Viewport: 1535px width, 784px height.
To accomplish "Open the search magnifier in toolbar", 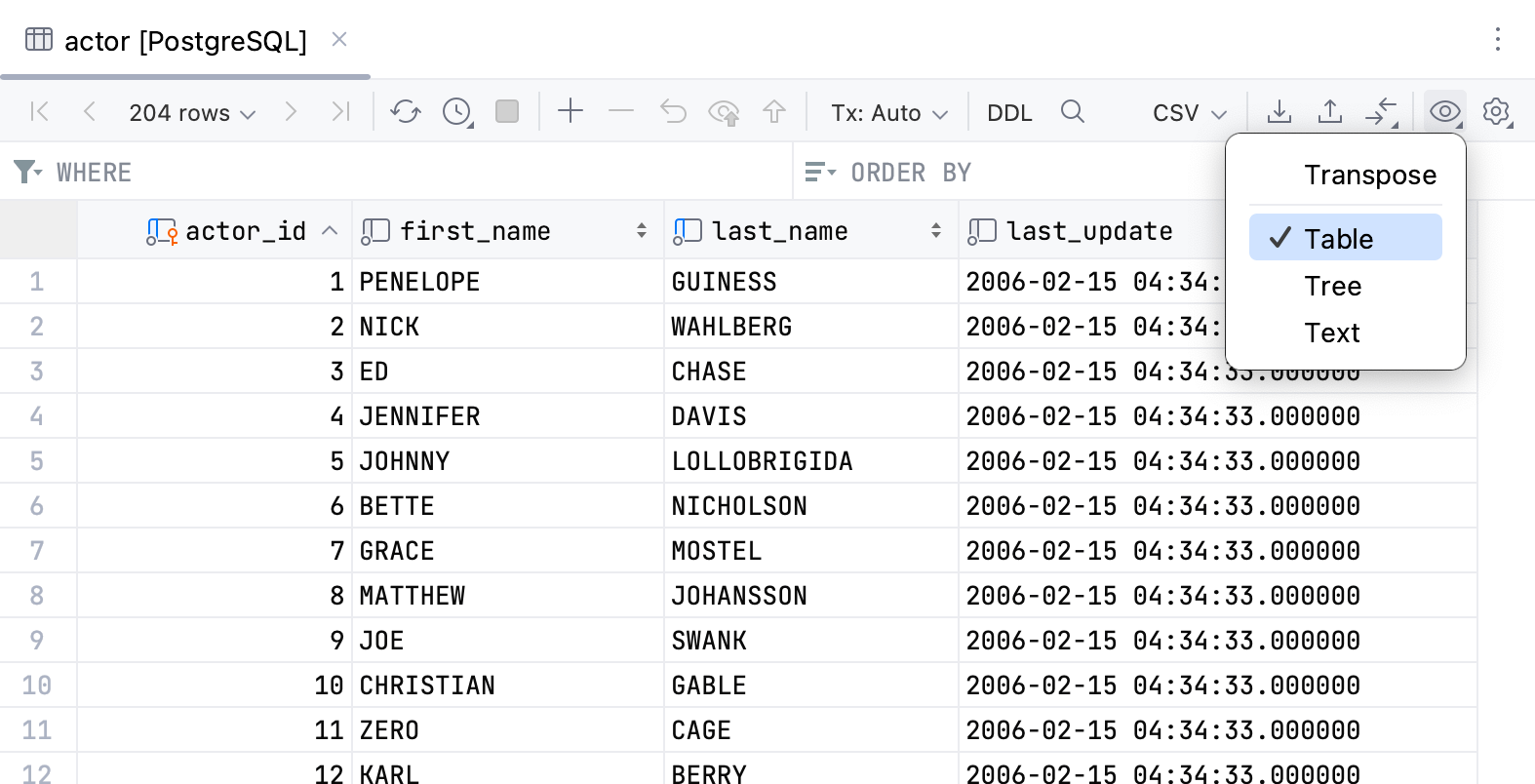I will click(x=1072, y=112).
